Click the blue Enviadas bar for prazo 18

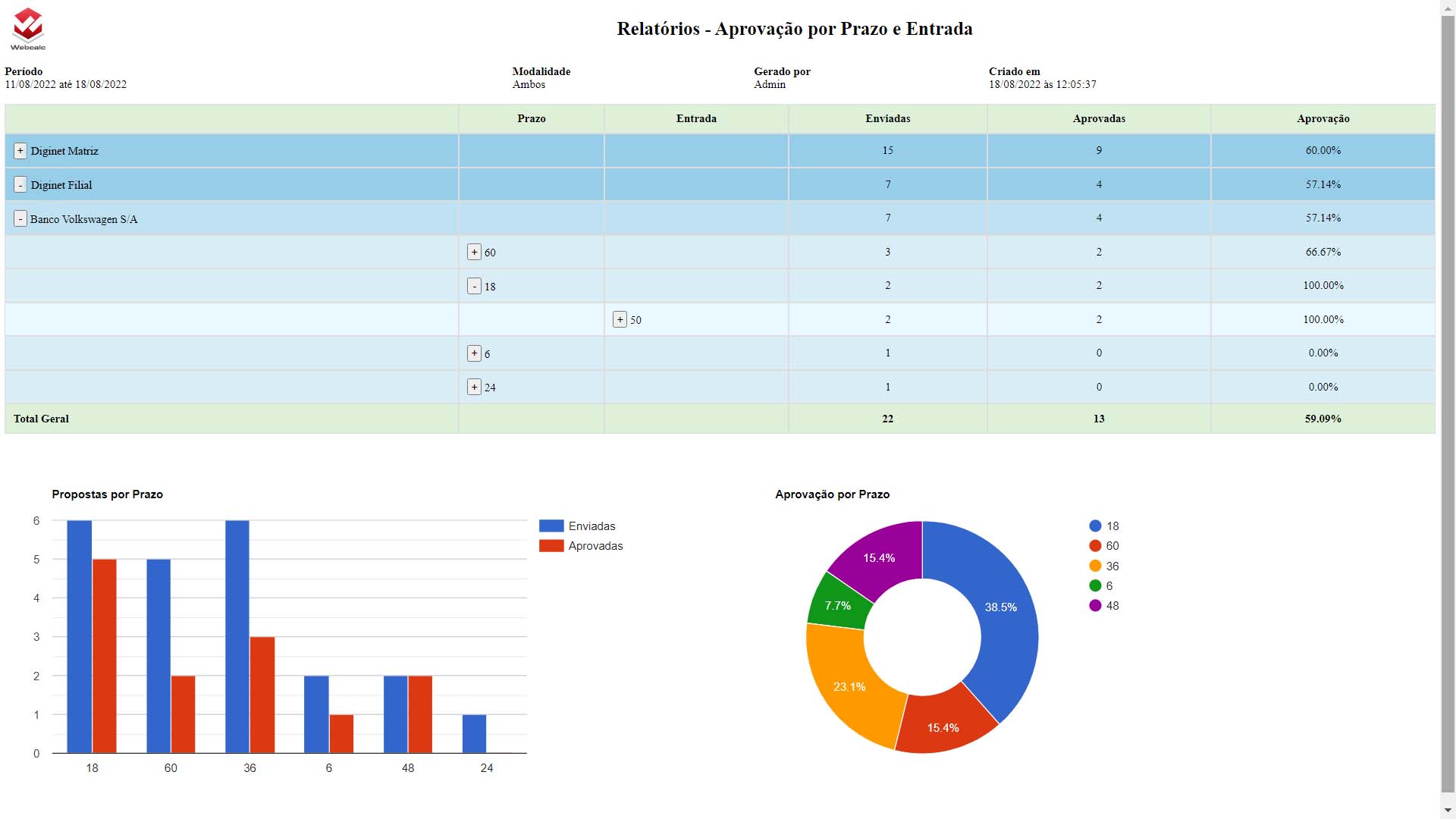coord(80,637)
